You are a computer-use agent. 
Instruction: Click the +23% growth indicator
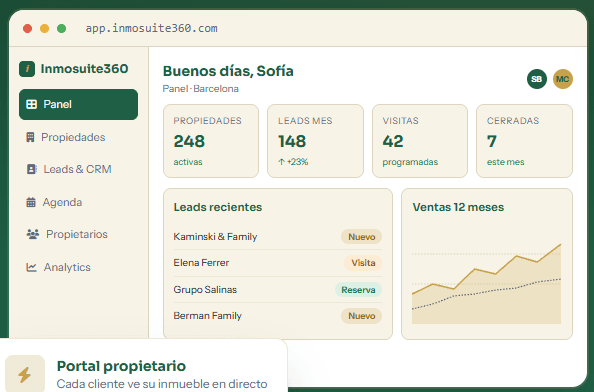click(x=293, y=162)
